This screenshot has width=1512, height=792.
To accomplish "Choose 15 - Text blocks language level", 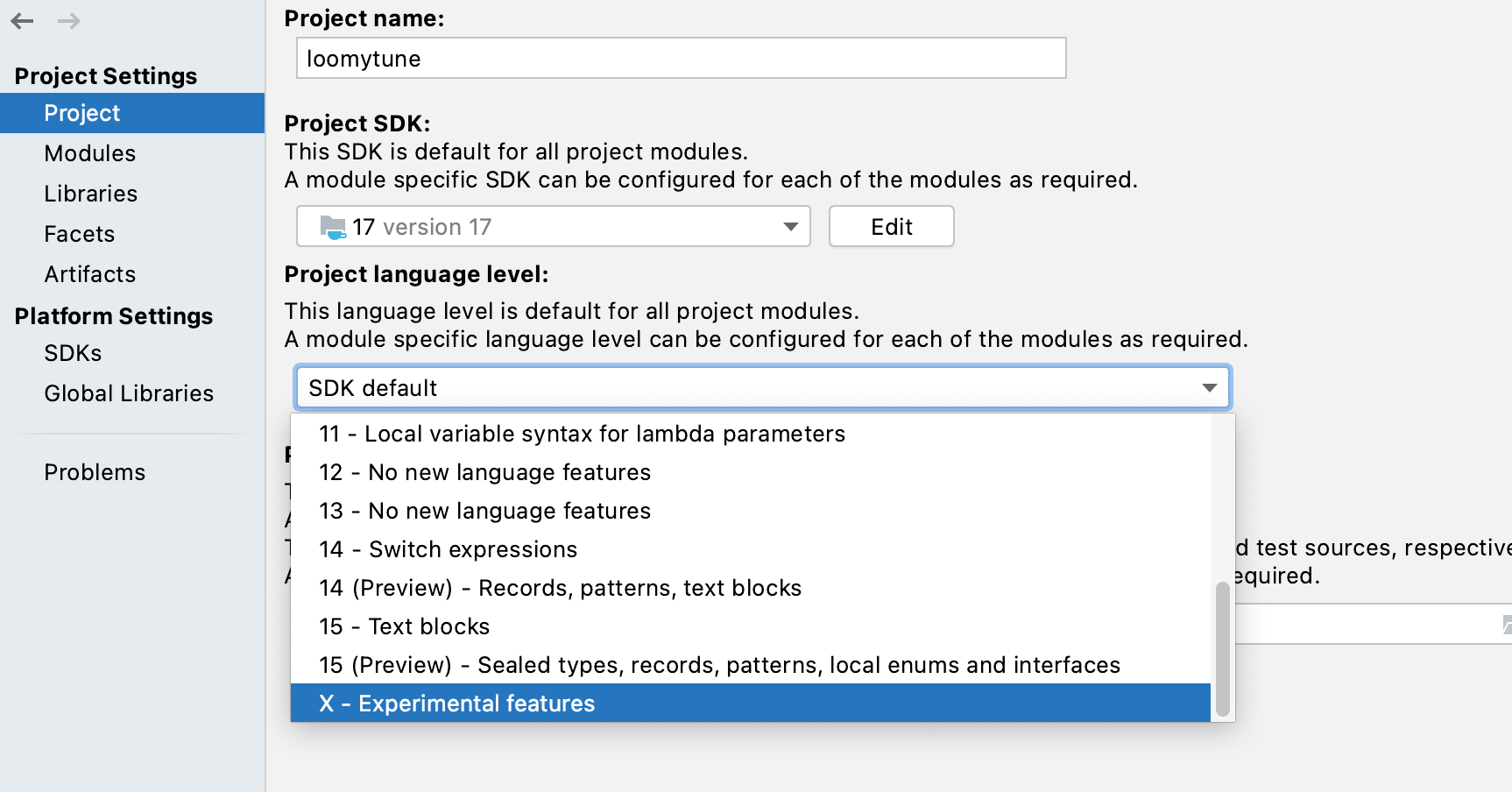I will 404,626.
